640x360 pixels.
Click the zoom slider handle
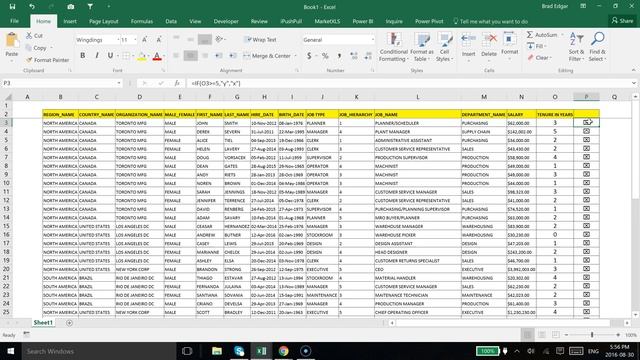tap(592, 335)
